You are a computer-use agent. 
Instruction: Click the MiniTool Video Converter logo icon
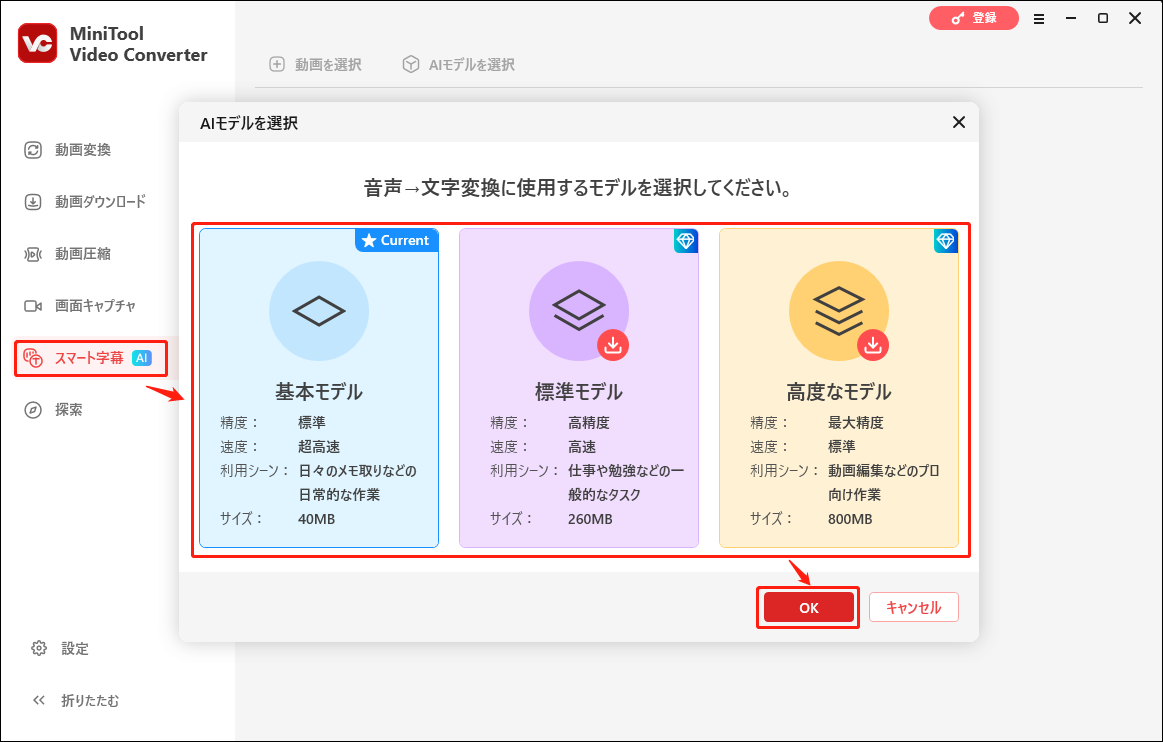click(37, 43)
